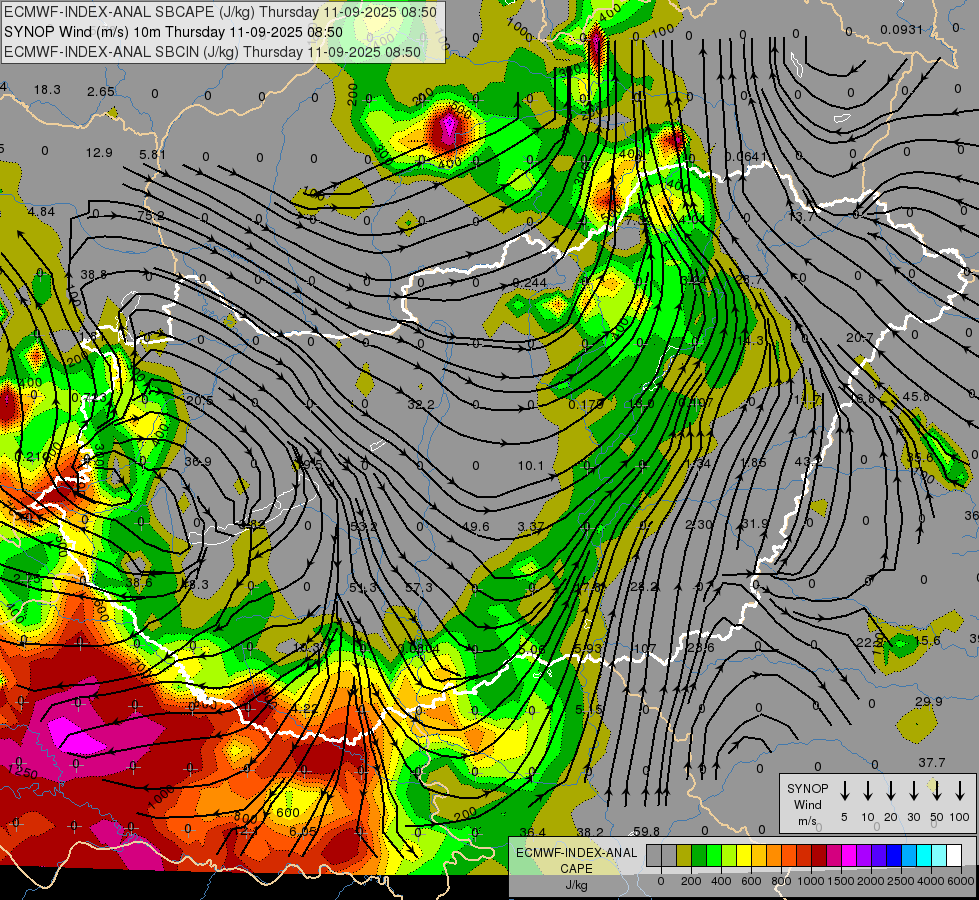Viewport: 979px width, 900px height.
Task: Pick the sky blue swatch right of 2500
Action: tap(908, 856)
